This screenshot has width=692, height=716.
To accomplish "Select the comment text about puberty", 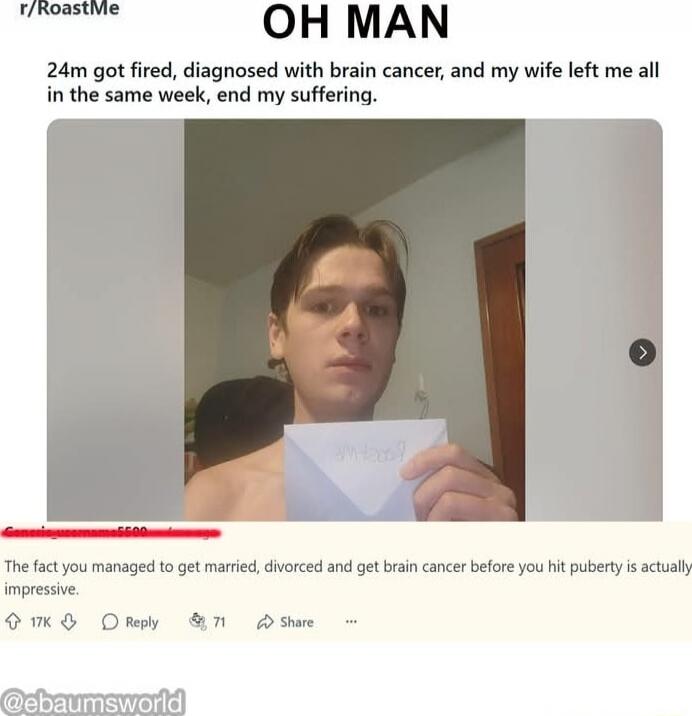I will [347, 578].
